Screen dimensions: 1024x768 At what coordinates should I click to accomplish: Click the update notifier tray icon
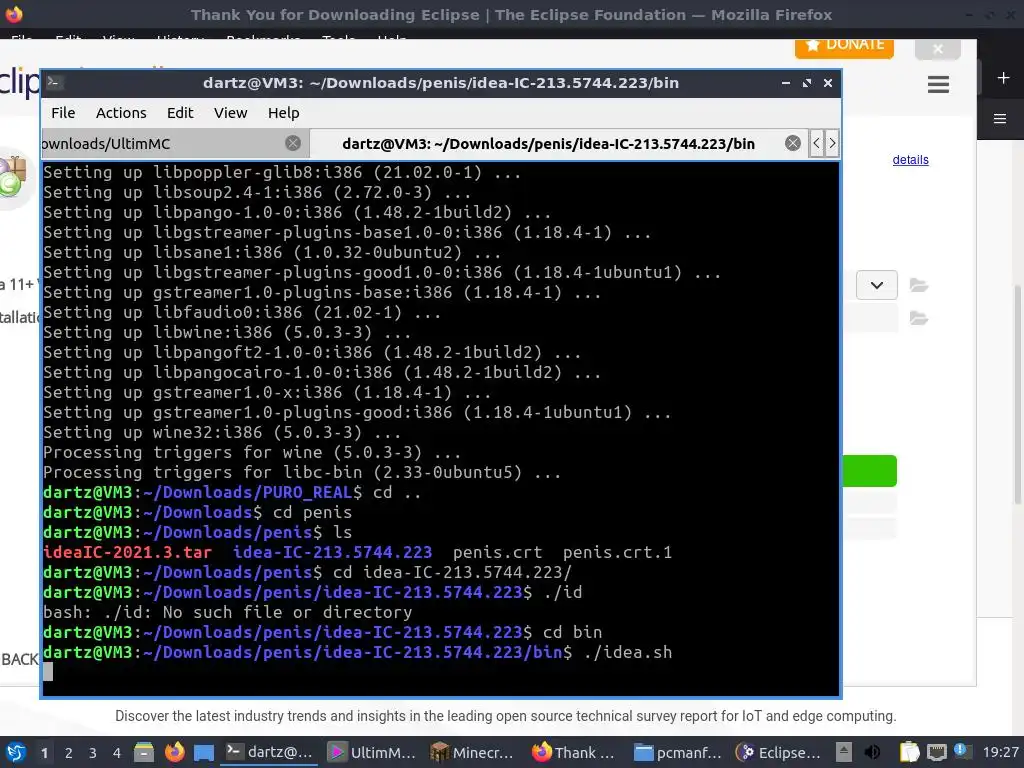961,751
